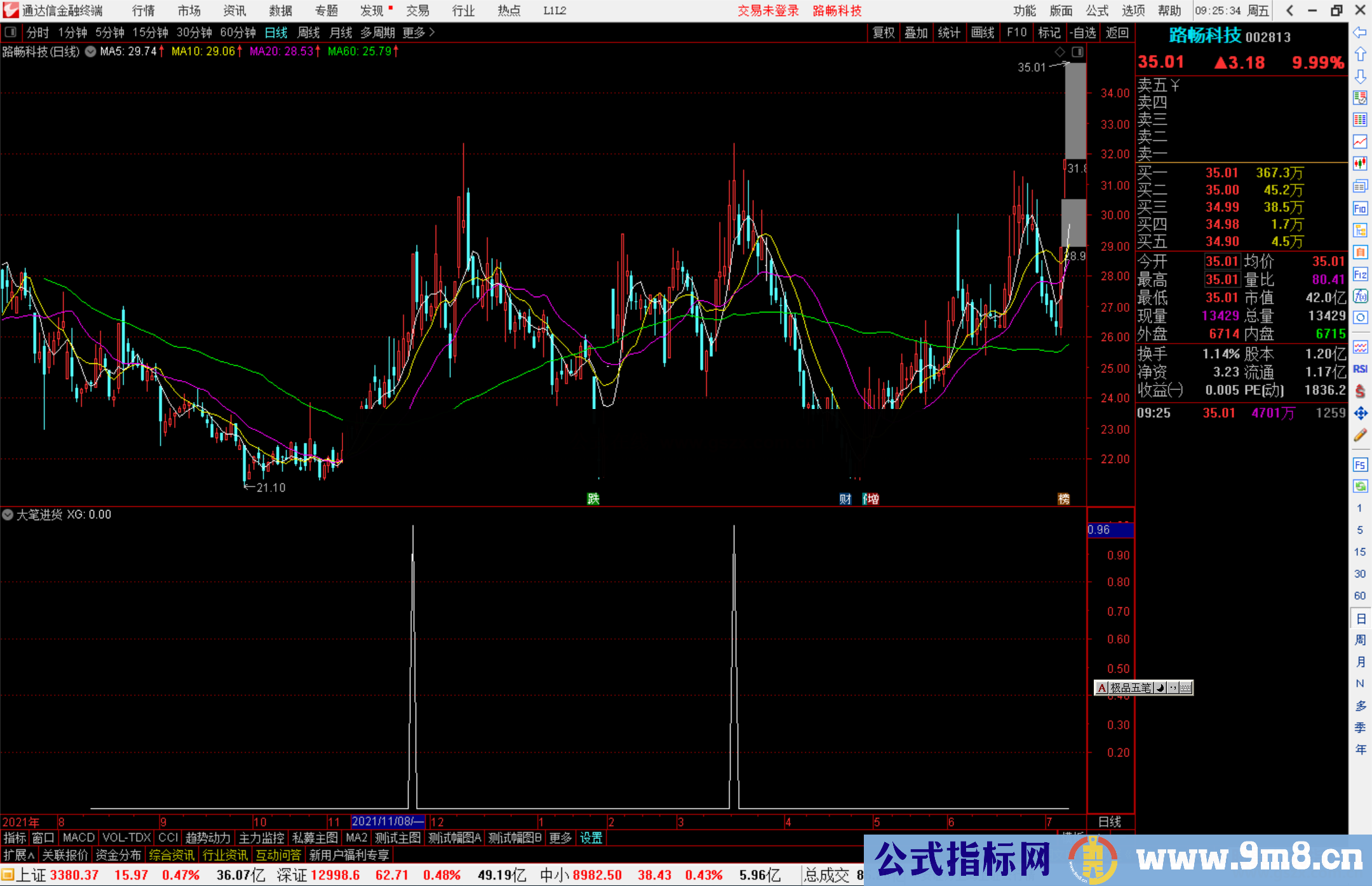Open the candlestick chart icon in sidebar
Viewport: 1372px width, 886px height.
pyautogui.click(x=1360, y=163)
